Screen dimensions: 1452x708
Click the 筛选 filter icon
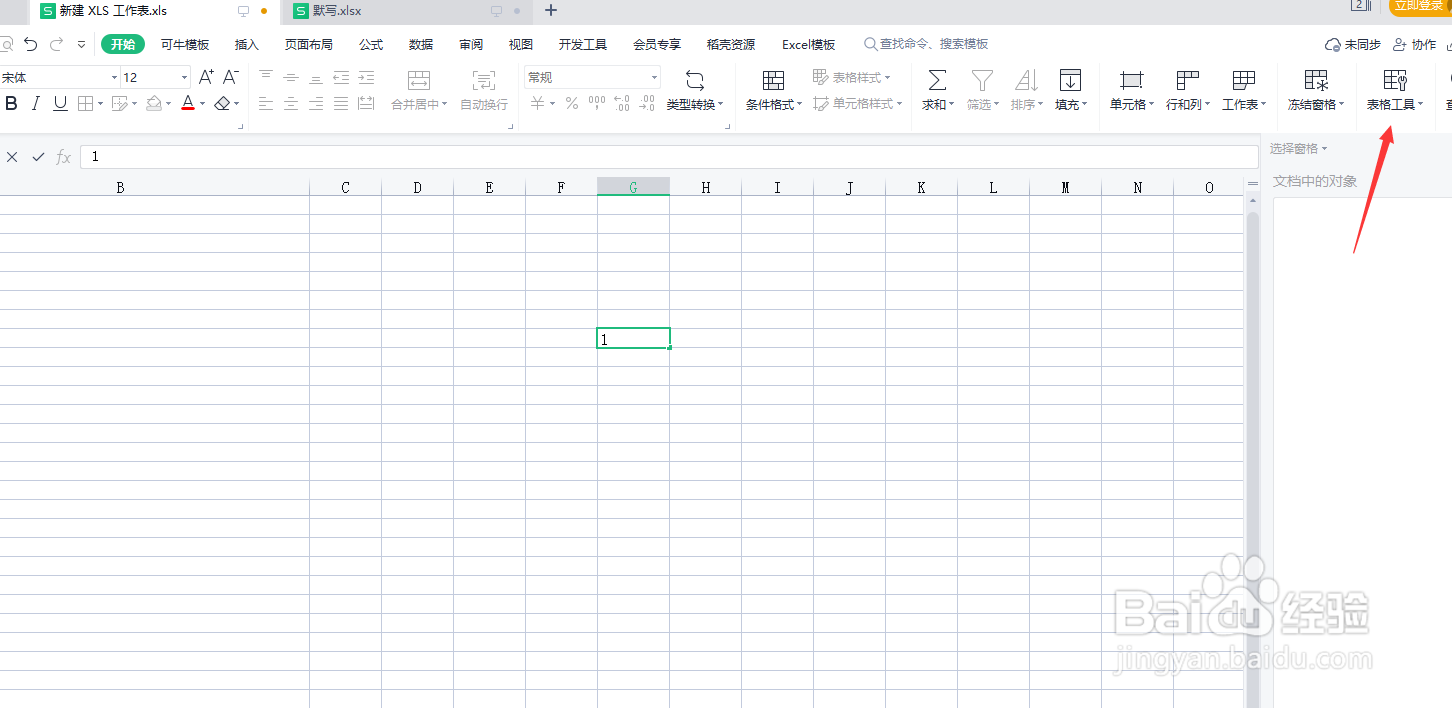point(983,80)
